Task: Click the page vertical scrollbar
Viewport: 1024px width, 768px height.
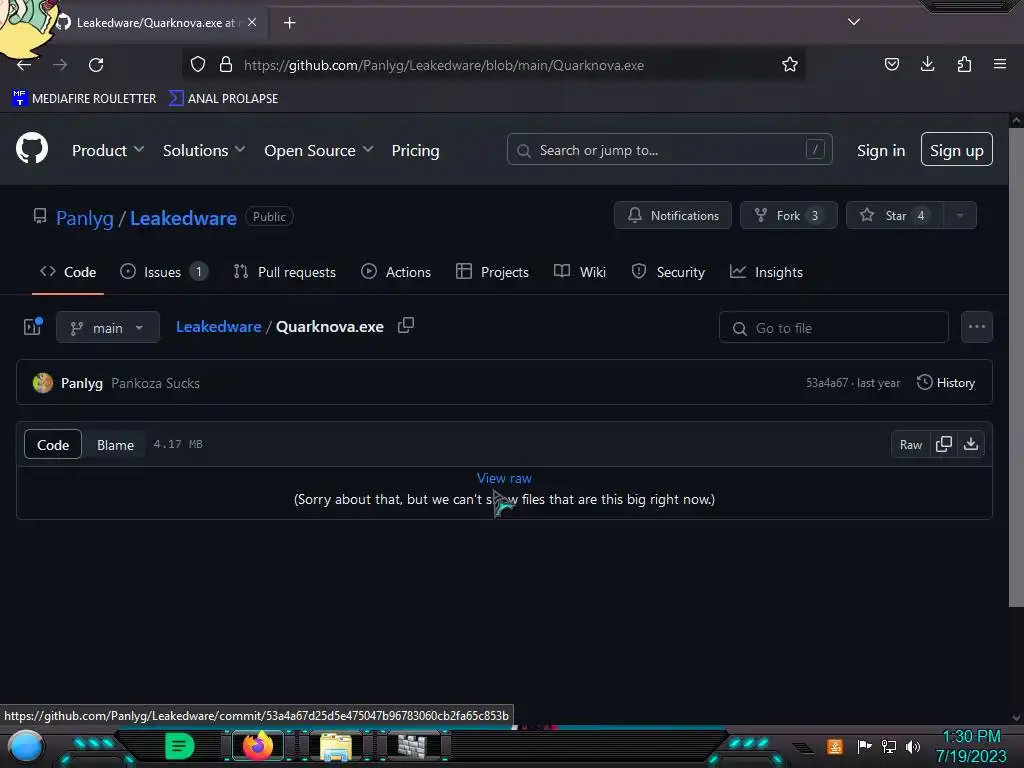Action: coord(1016,368)
